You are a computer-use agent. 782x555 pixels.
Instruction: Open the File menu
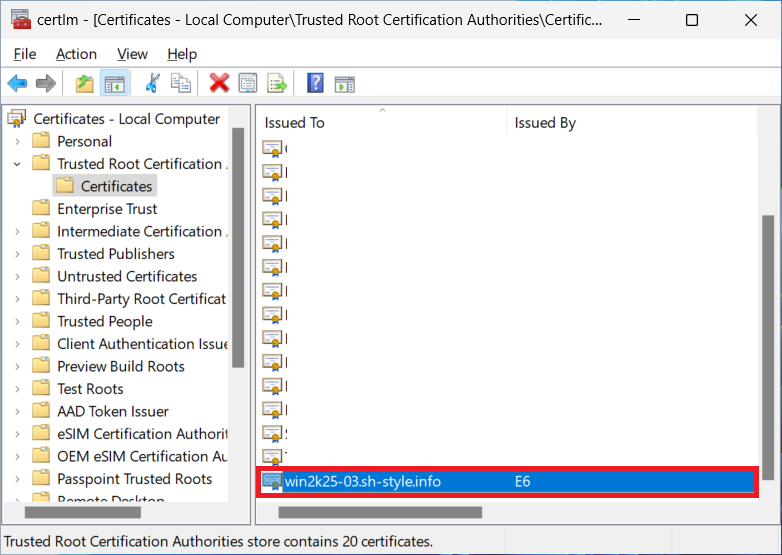[24, 54]
